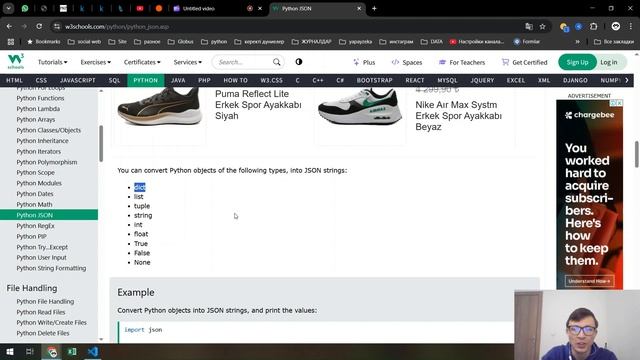Switch to the WhatsApp pinned tab
The height and width of the screenshot is (360, 640).
(25, 8)
